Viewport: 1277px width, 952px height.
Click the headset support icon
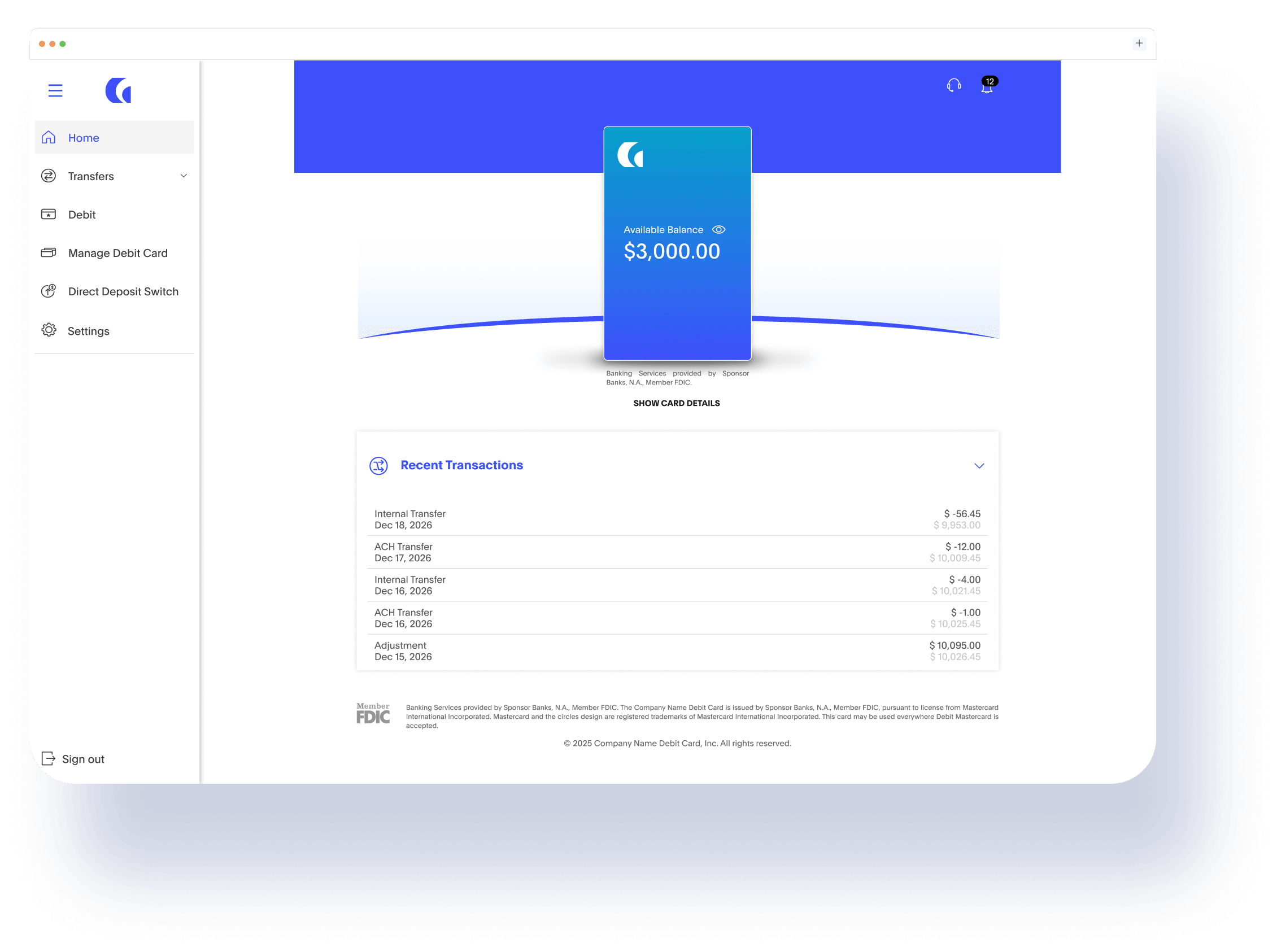tap(954, 85)
